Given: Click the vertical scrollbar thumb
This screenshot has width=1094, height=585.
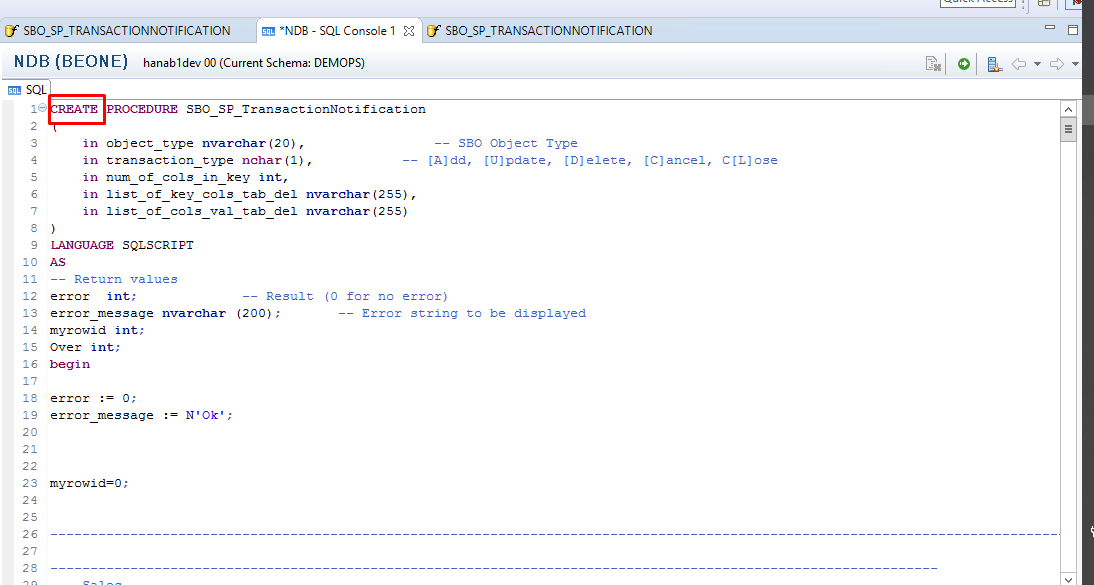Looking at the screenshot, I should 1068,129.
